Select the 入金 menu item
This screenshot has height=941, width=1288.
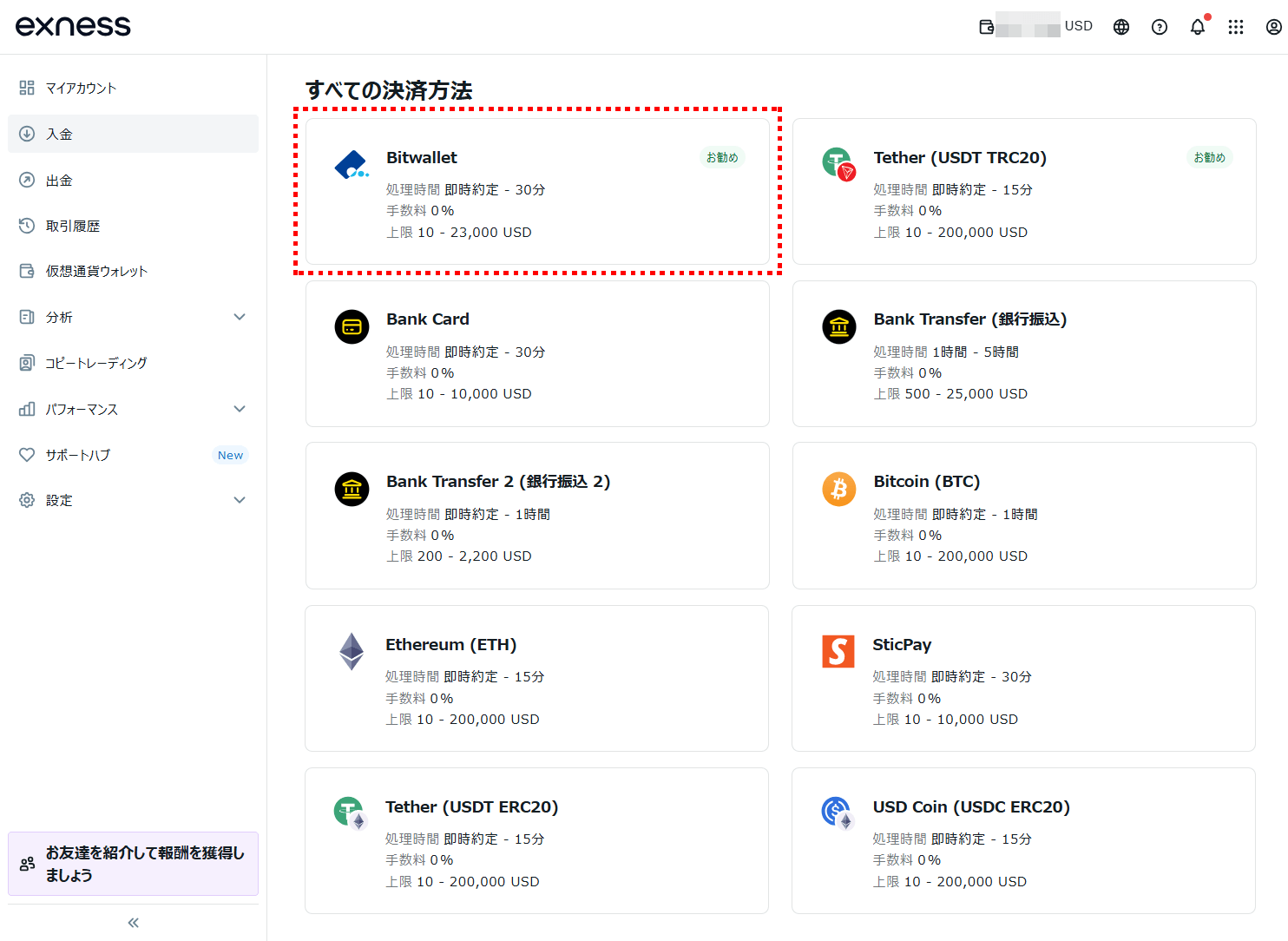[133, 134]
